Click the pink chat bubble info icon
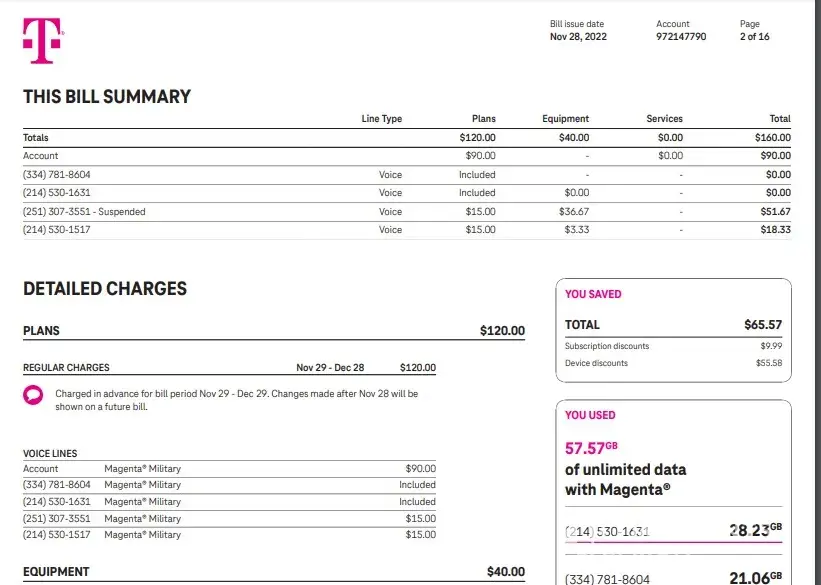 click(33, 395)
